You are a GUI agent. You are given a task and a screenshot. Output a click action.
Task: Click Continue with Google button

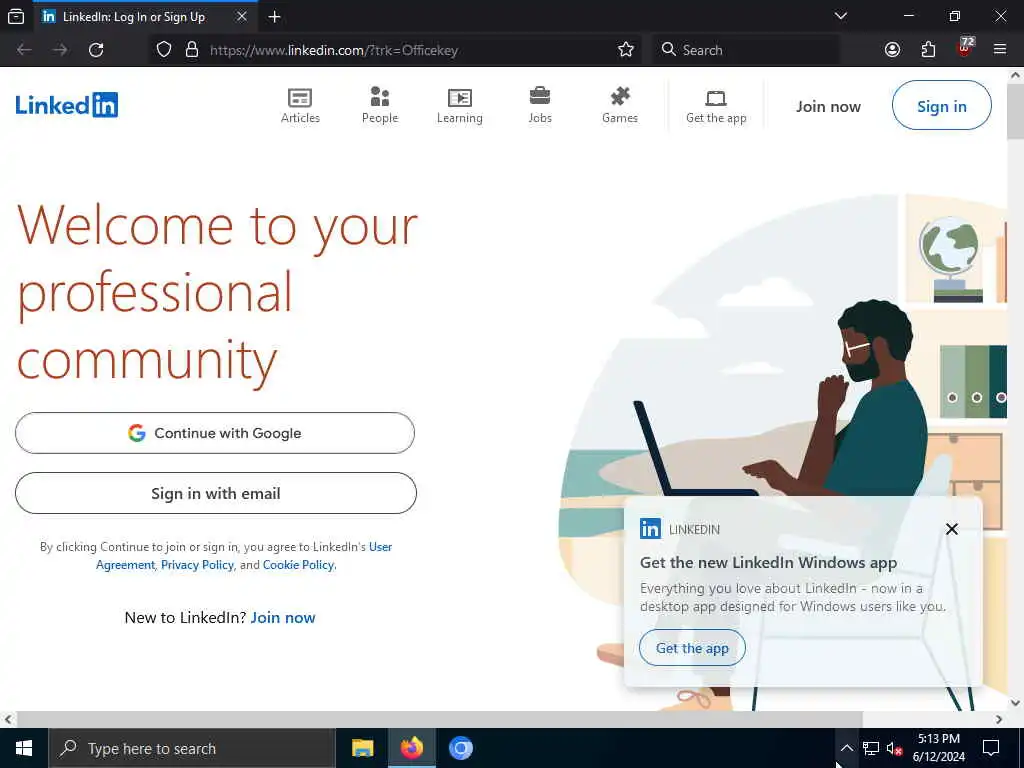point(215,433)
